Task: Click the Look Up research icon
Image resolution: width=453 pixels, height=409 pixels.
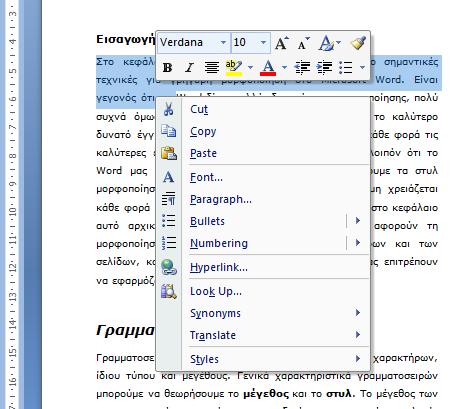Action: [169, 291]
